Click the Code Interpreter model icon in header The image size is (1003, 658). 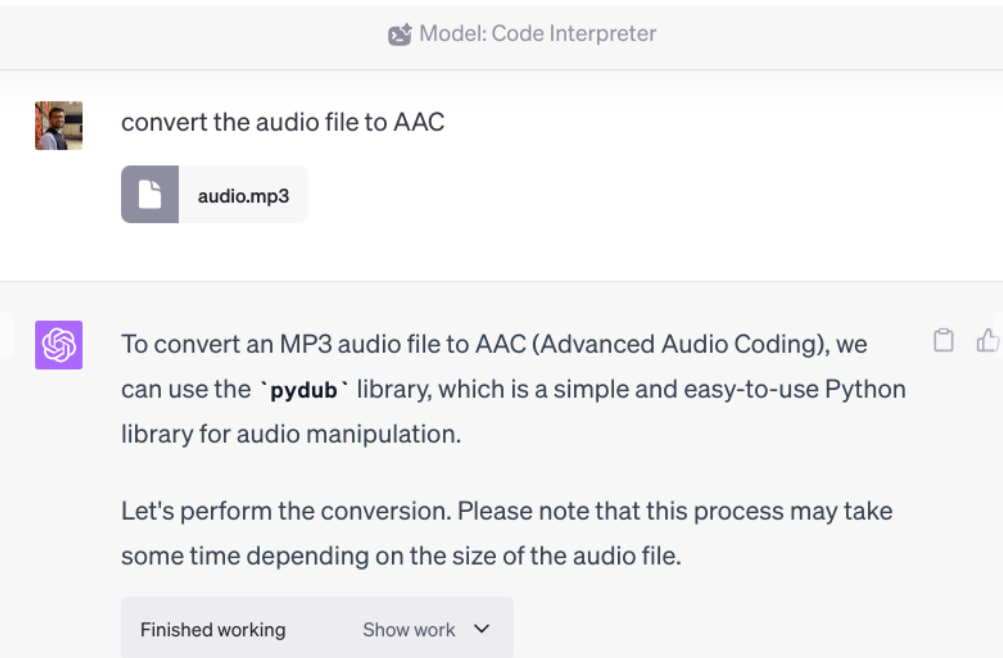400,34
